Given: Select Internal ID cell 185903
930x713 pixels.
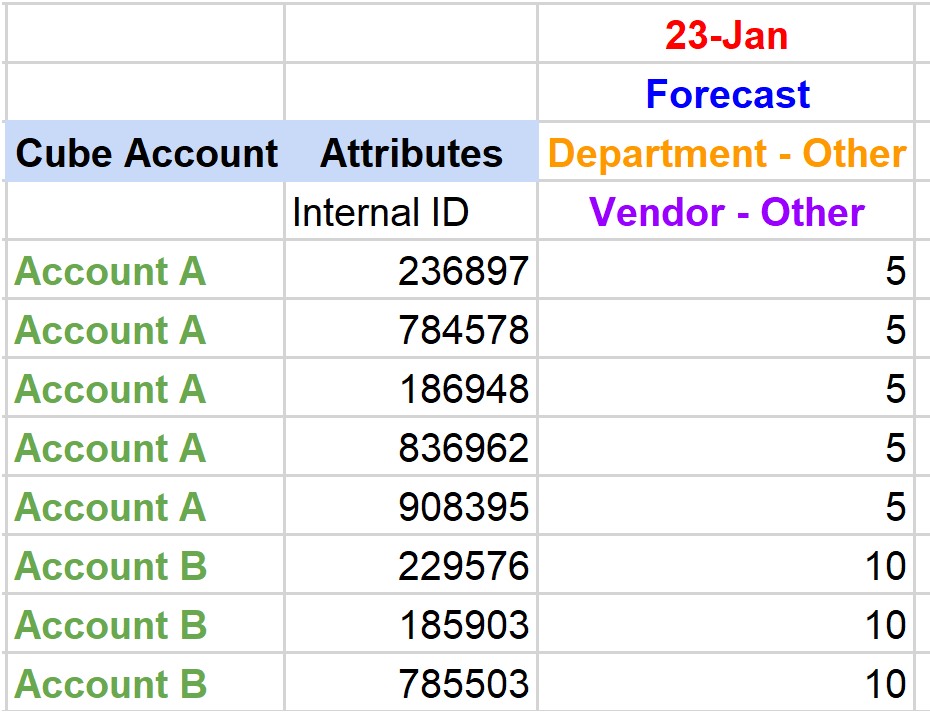Looking at the screenshot, I should (411, 624).
